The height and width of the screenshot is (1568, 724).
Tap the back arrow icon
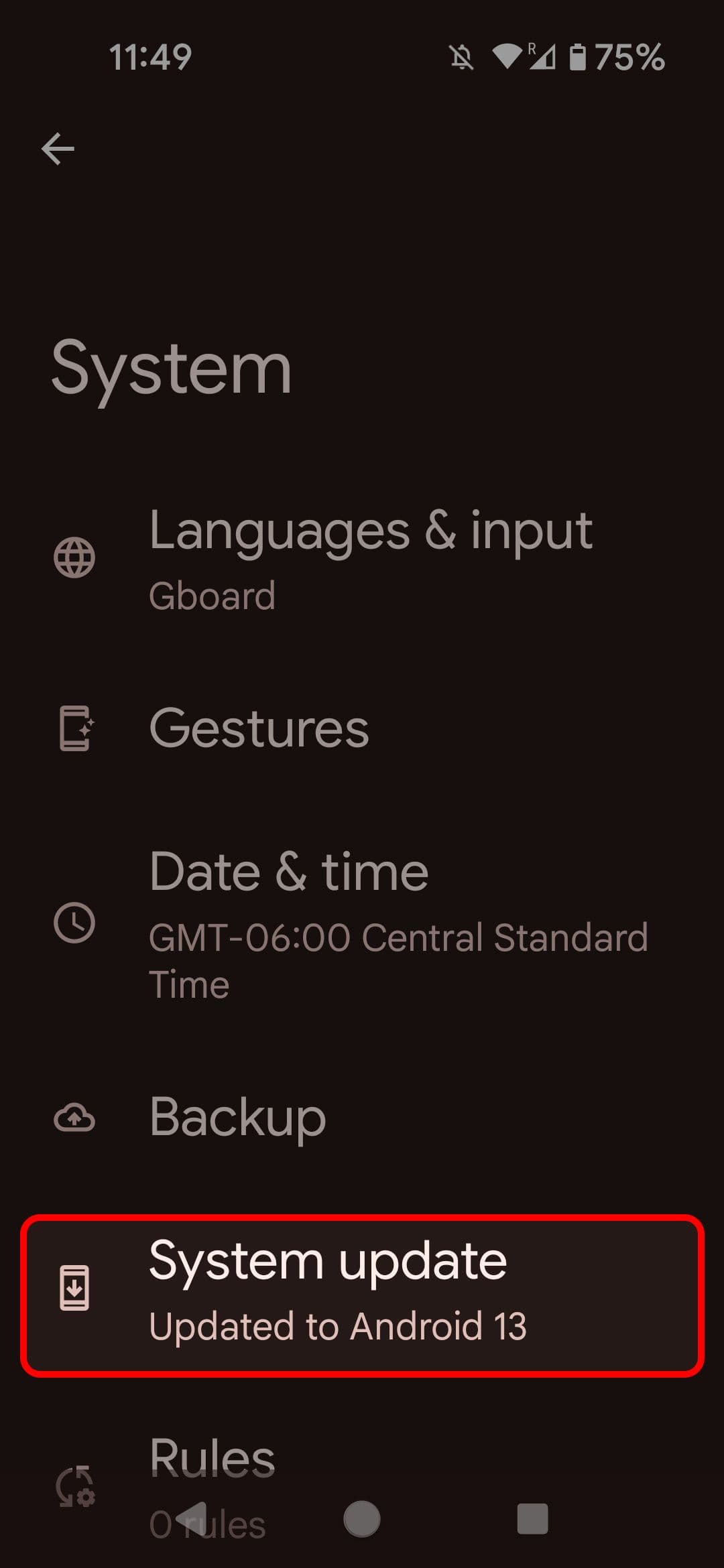pos(58,148)
